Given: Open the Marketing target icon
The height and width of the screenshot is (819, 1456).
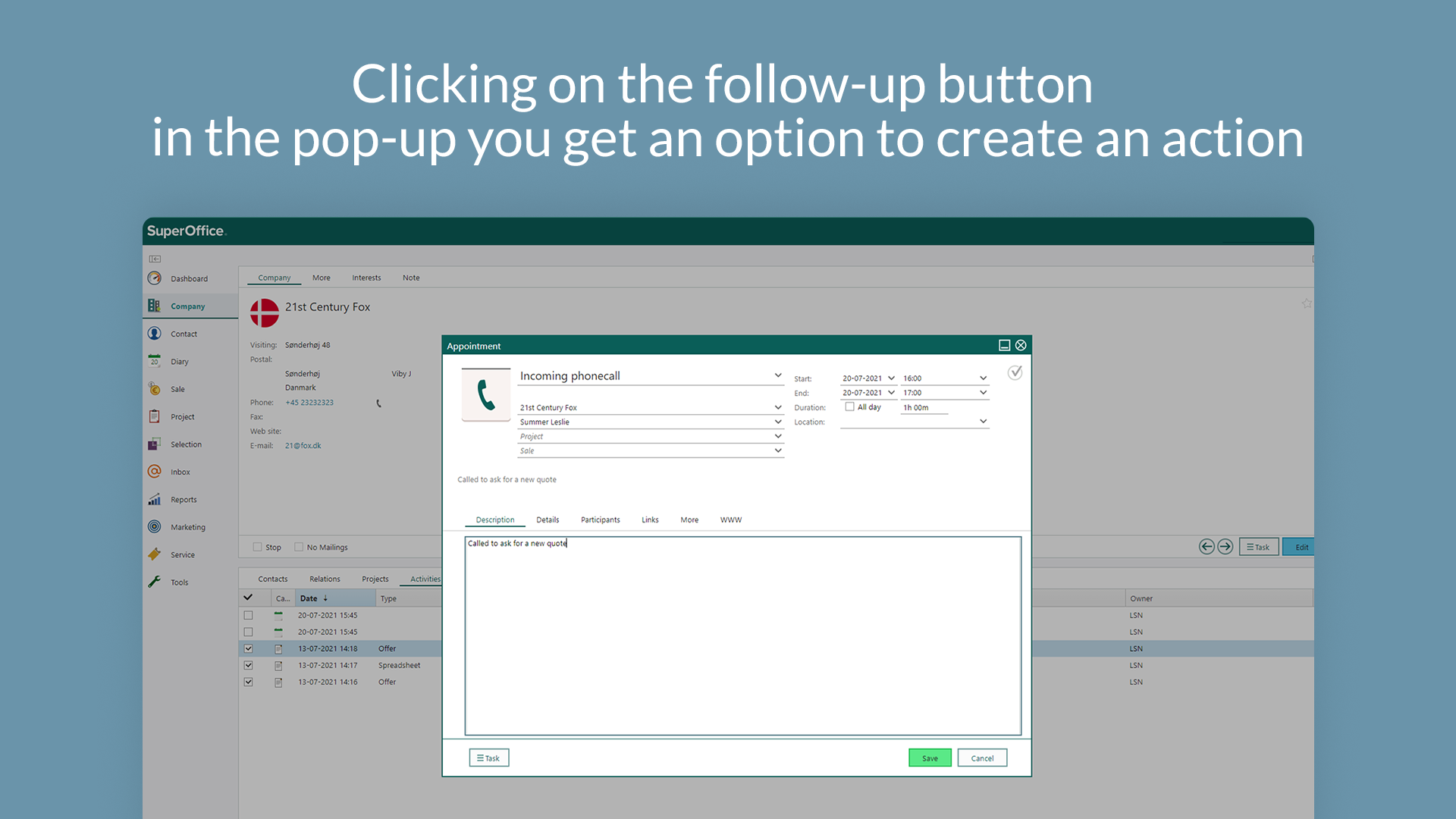Looking at the screenshot, I should click(x=155, y=527).
